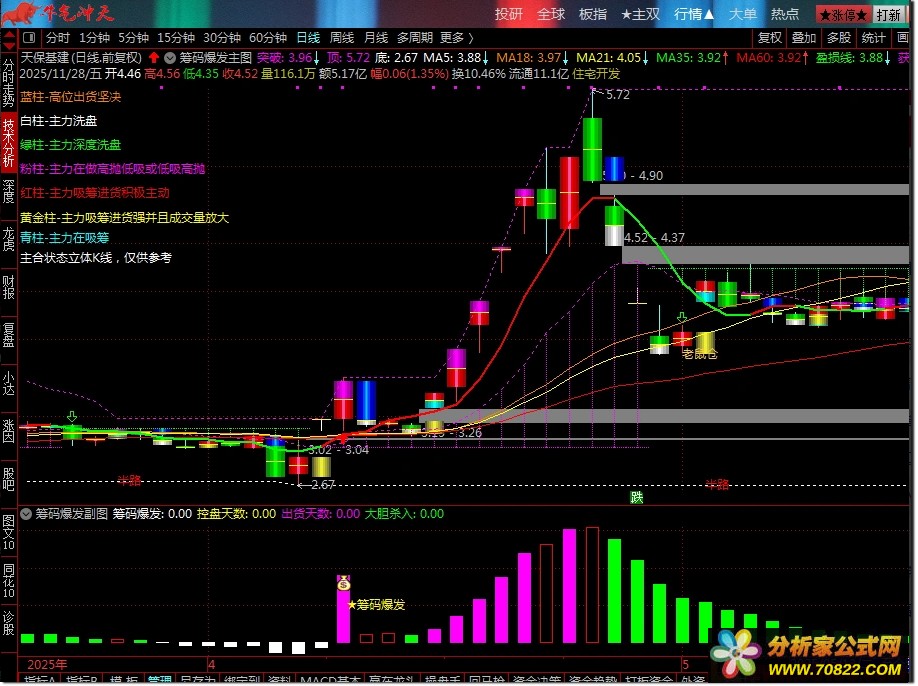Open the 诊股 sidebar tab
This screenshot has width=918, height=686.
9,623
